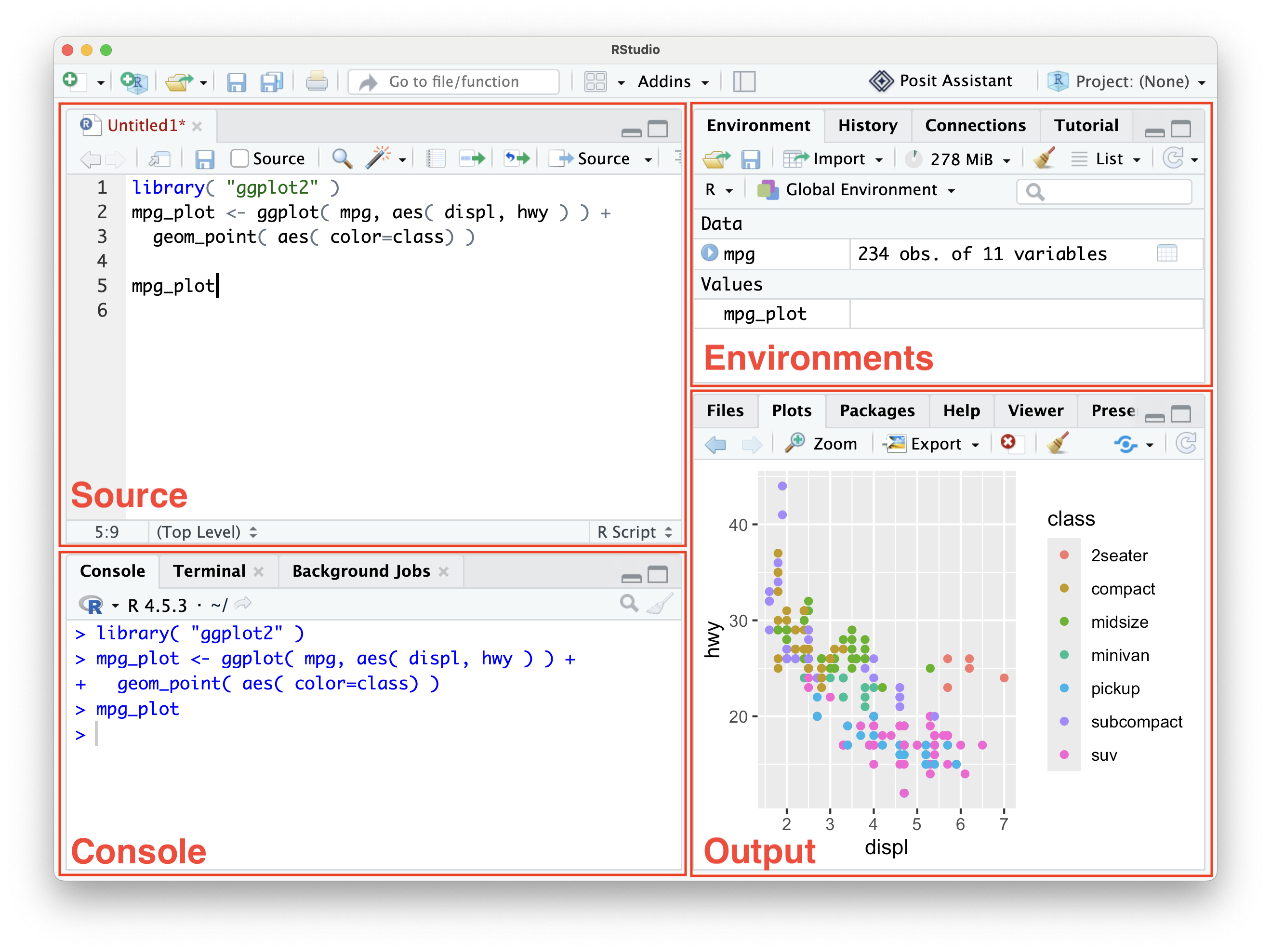The height and width of the screenshot is (952, 1271).
Task: Click the Go to file/function field
Action: pyautogui.click(x=453, y=81)
